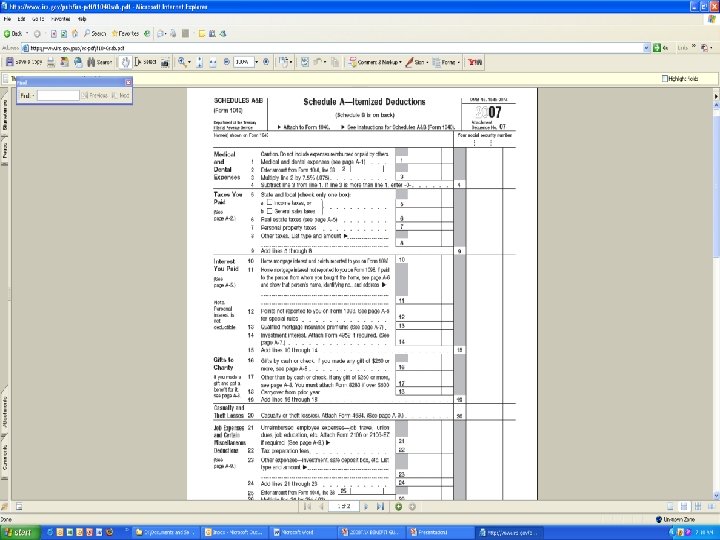
Task: Click the Windows Start button
Action: coord(20,533)
